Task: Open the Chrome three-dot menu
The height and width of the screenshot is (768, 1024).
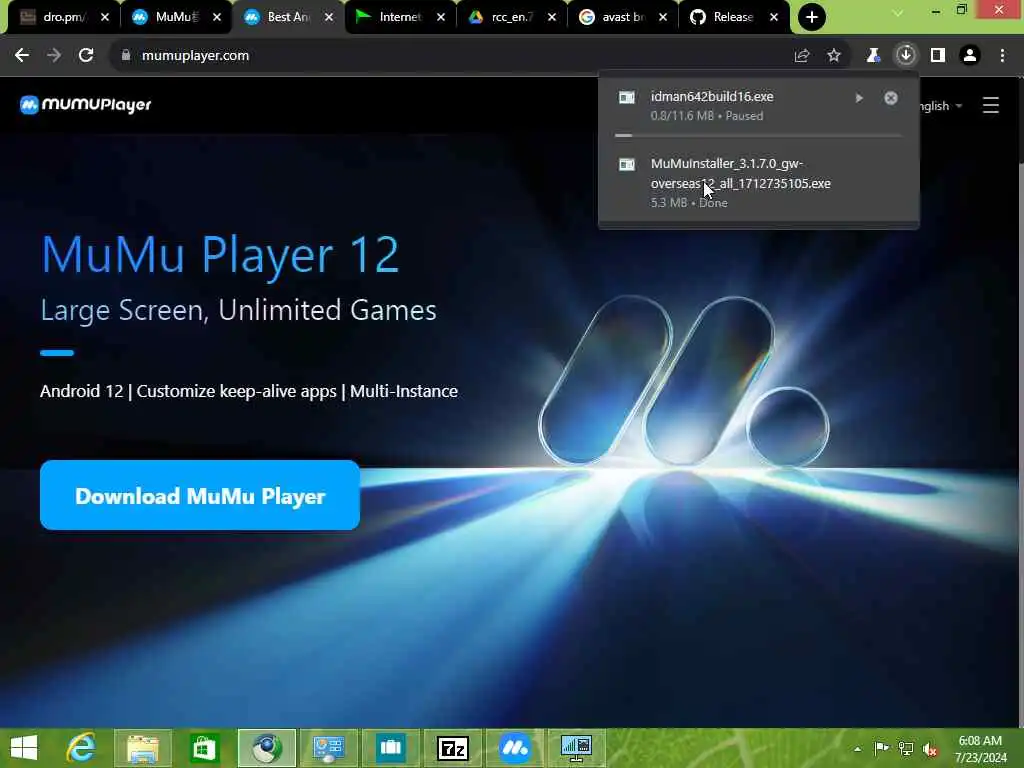Action: pos(1002,56)
